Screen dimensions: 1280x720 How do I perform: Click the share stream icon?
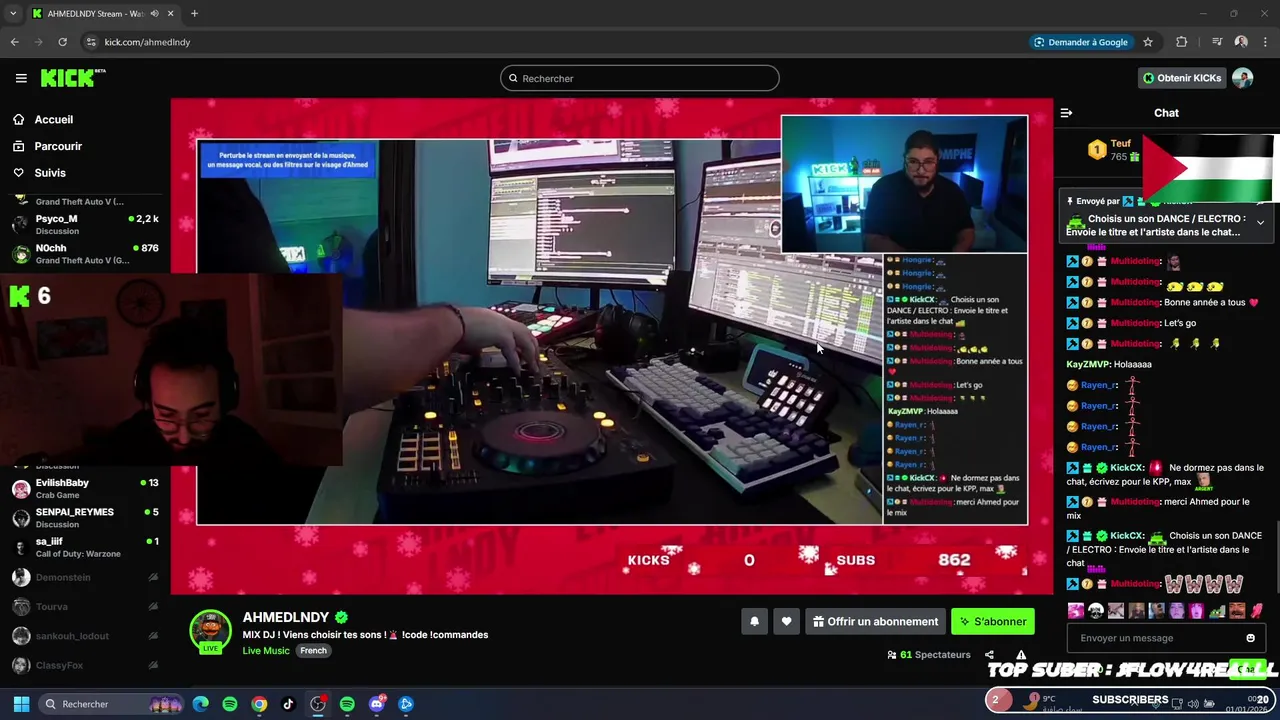point(989,655)
